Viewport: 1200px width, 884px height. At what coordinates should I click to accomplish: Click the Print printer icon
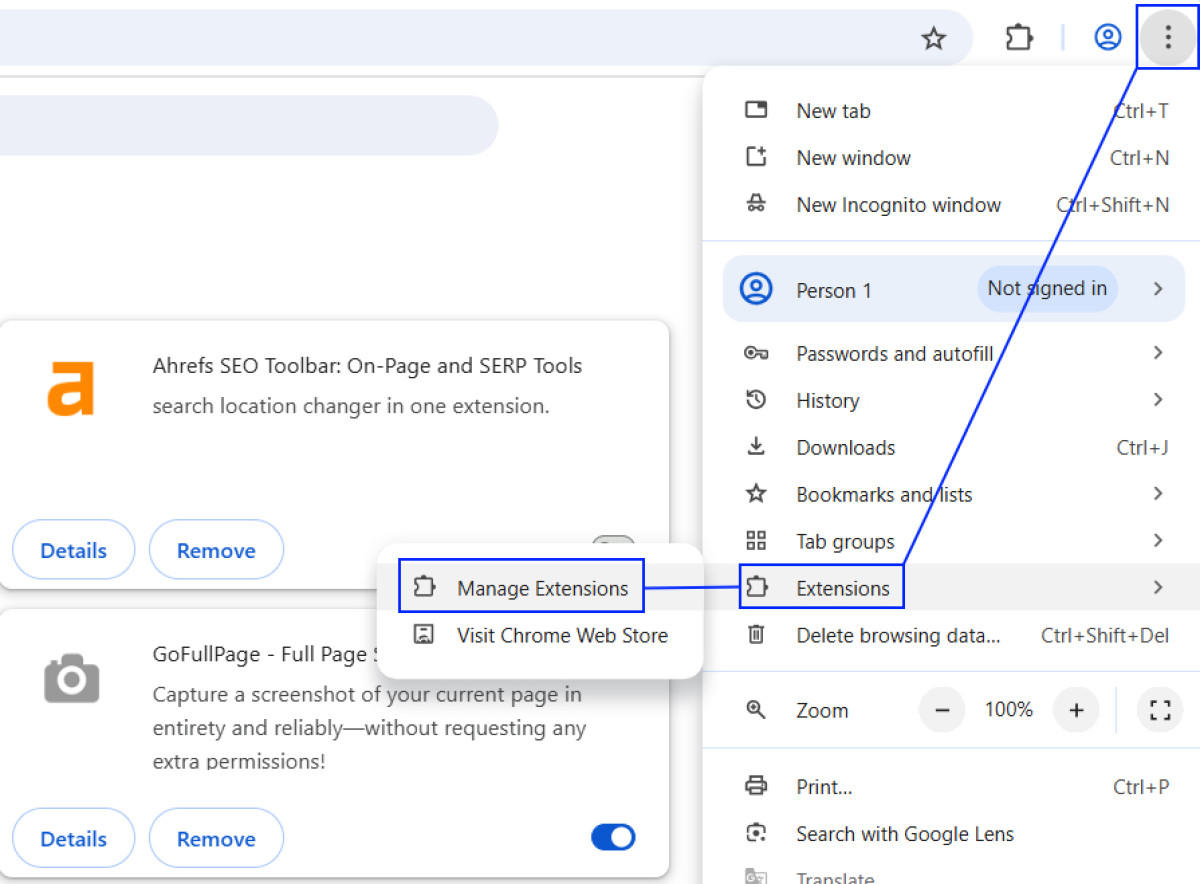pyautogui.click(x=757, y=786)
